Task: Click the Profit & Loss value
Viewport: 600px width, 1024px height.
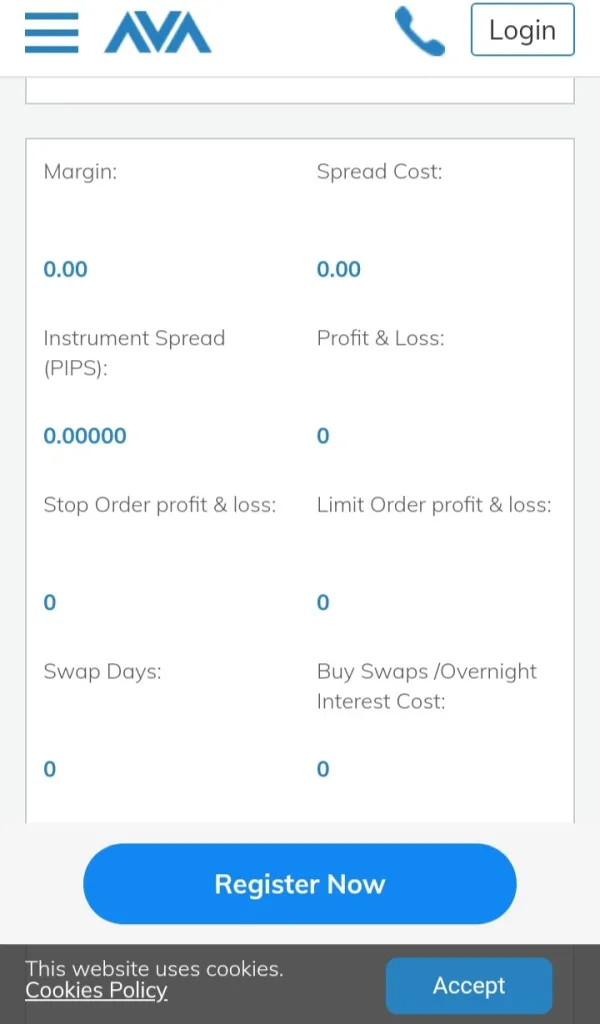Action: coord(323,436)
